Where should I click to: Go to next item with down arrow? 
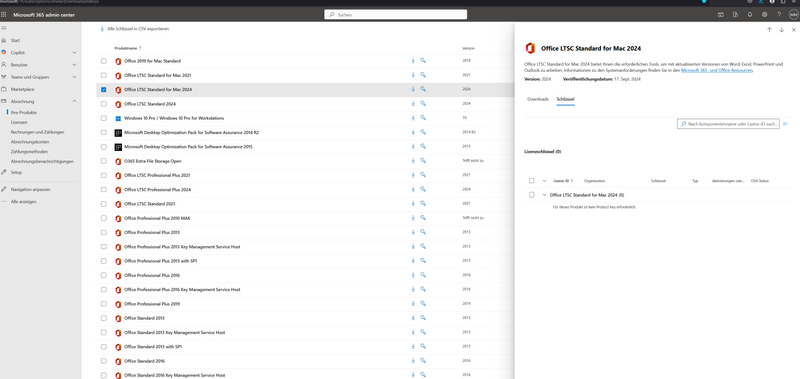click(x=781, y=30)
